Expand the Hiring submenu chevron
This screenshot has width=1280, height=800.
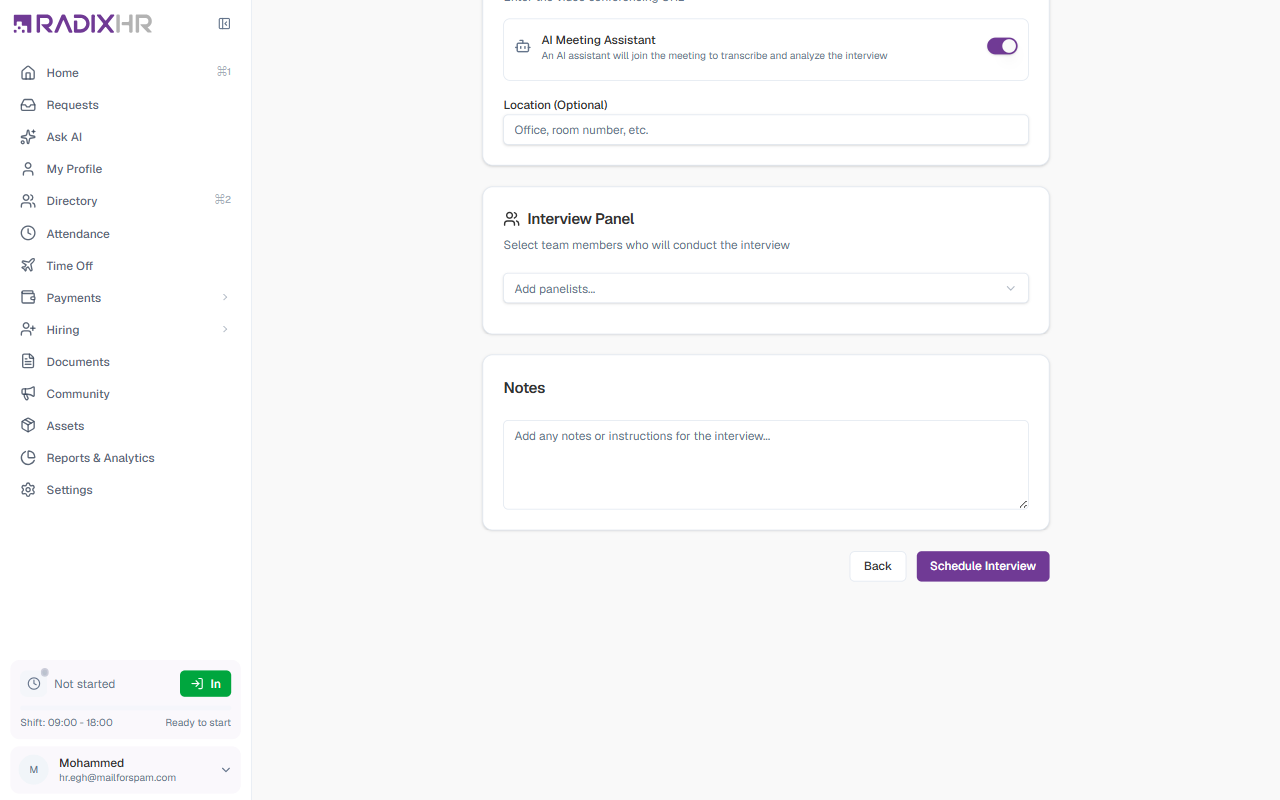[x=225, y=330]
